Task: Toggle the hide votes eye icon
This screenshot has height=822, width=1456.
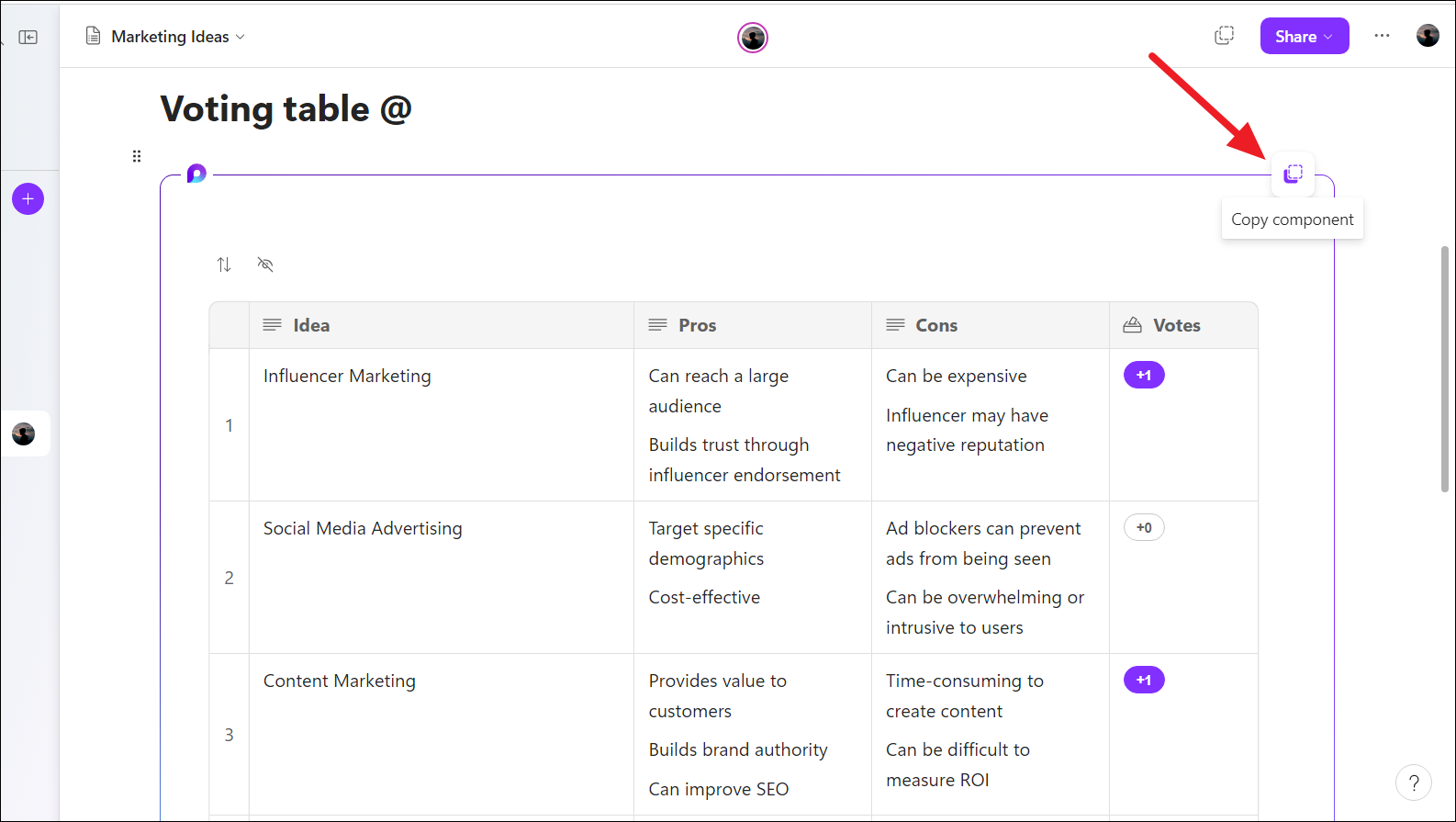Action: [x=265, y=265]
